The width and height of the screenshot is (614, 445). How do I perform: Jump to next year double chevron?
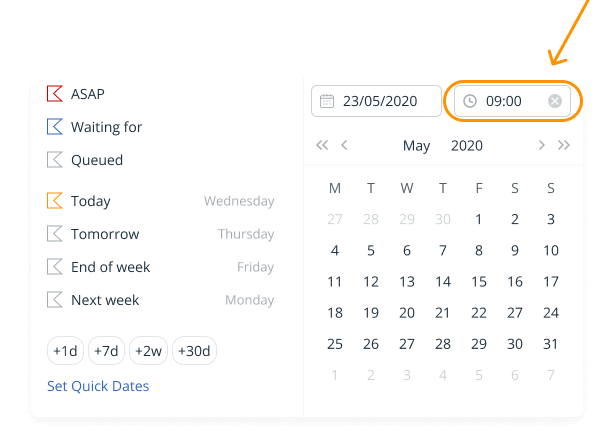[563, 145]
